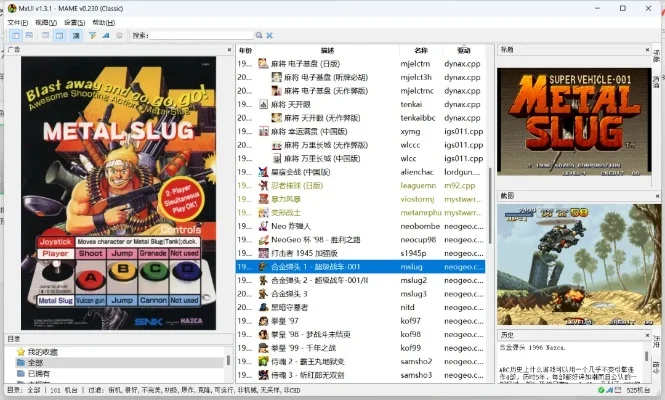Viewport: 665px width, 400px height.
Task: Sort the list by 描述 column header
Action: point(327,50)
